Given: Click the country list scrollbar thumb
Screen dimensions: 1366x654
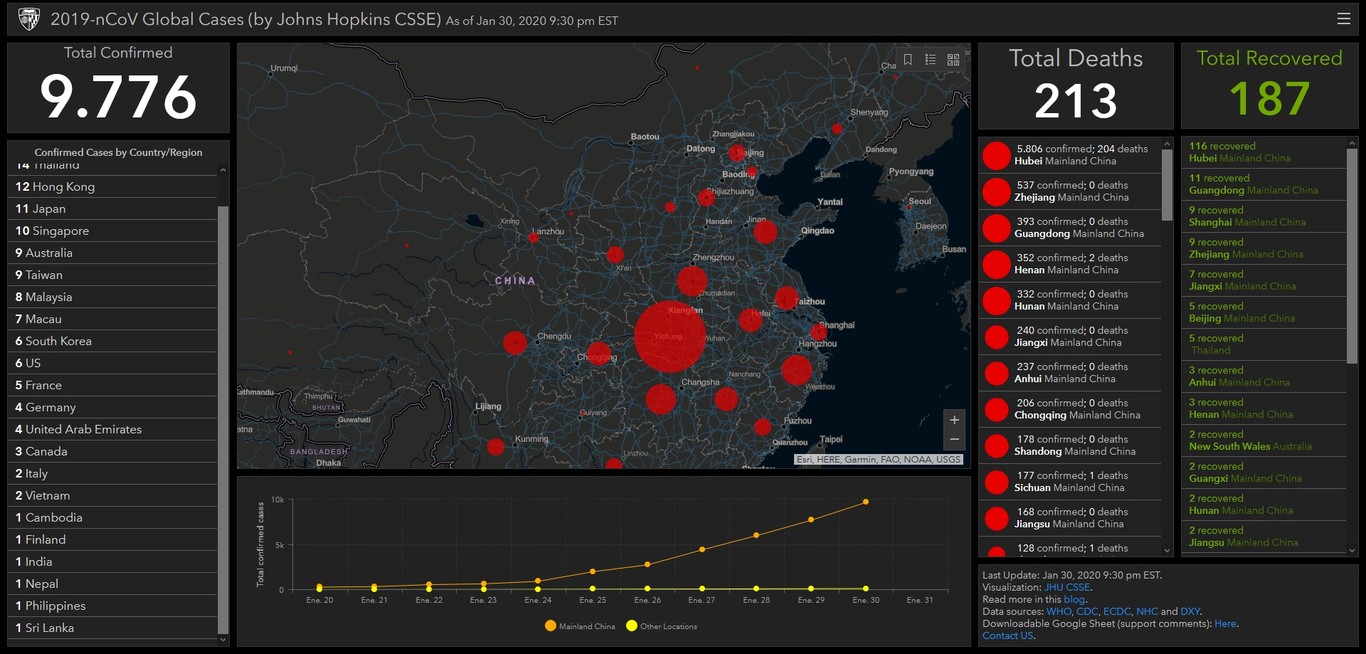Looking at the screenshot, I should pos(223,420).
